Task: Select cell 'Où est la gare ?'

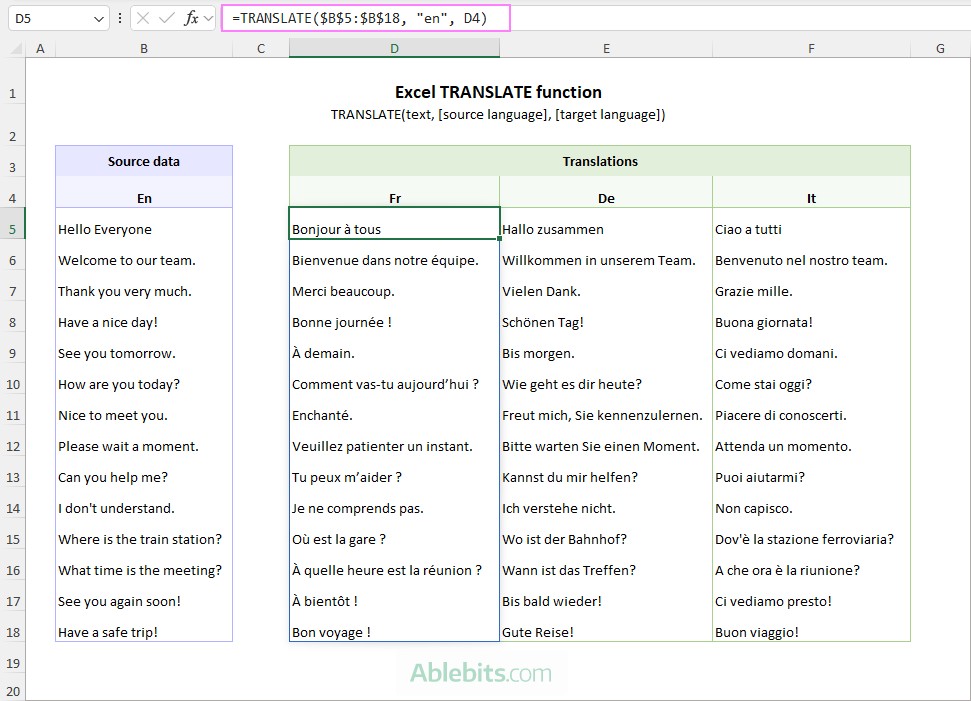Action: [x=394, y=533]
